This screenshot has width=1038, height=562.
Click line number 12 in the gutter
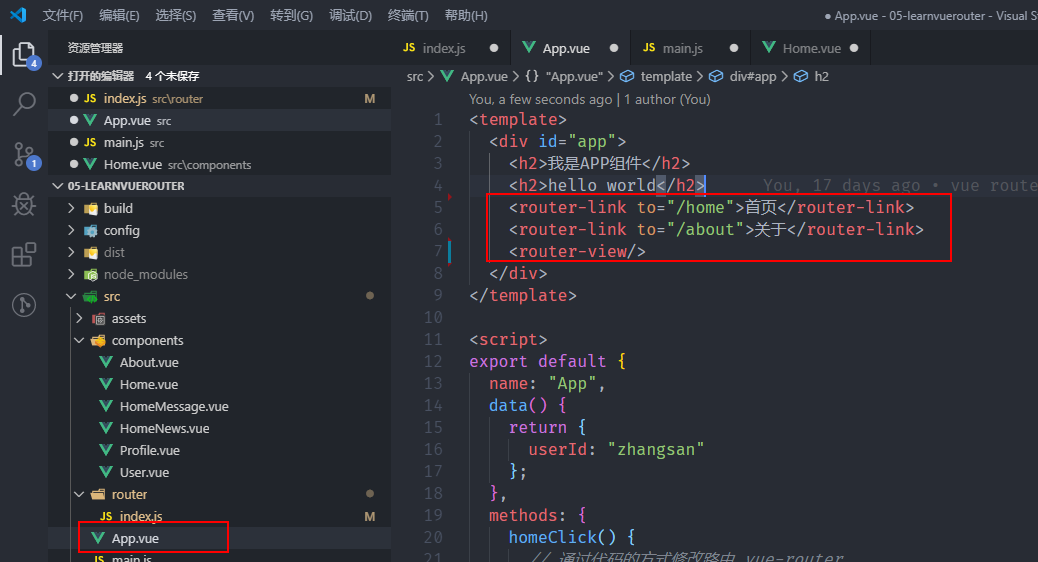pyautogui.click(x=433, y=361)
